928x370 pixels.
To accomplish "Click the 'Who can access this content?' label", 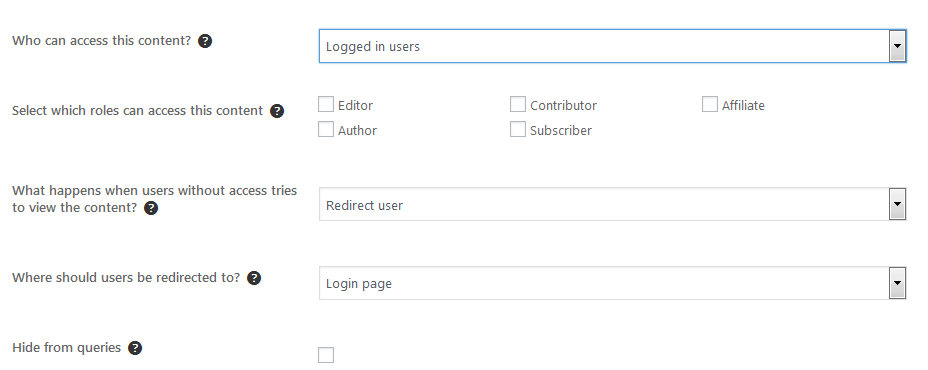I will (102, 41).
